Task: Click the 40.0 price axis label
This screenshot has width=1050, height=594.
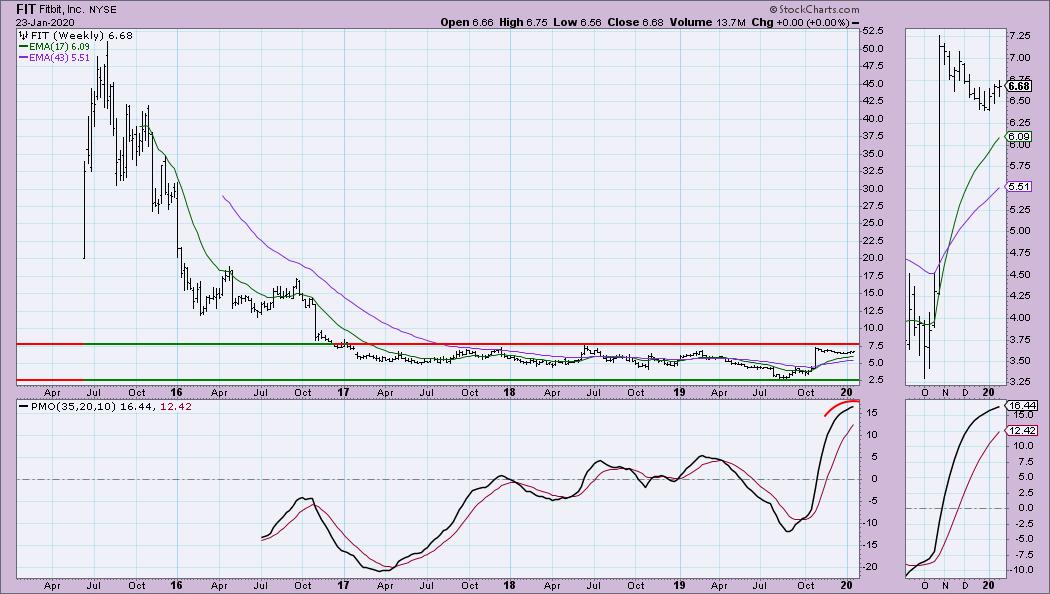Action: click(873, 119)
